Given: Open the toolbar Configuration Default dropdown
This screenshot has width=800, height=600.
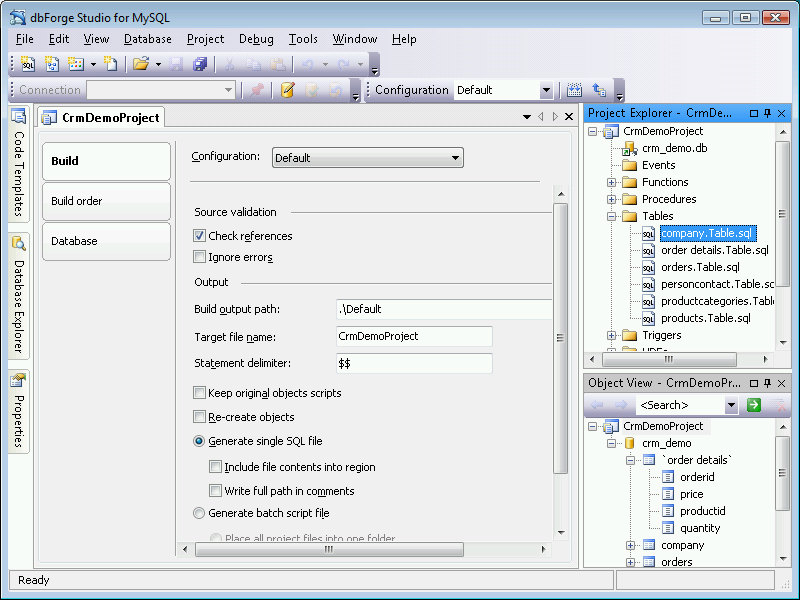Looking at the screenshot, I should tap(546, 90).
